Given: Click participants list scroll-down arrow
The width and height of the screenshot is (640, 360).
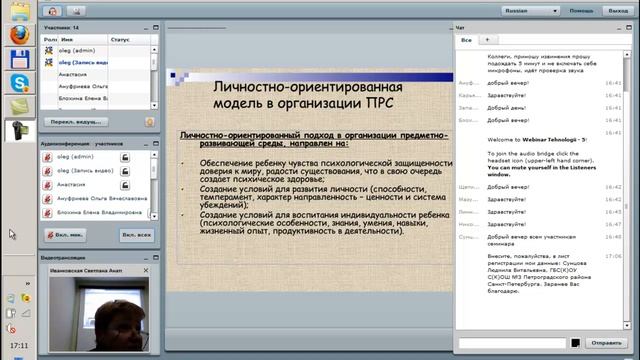Looking at the screenshot, I should coord(154,105).
